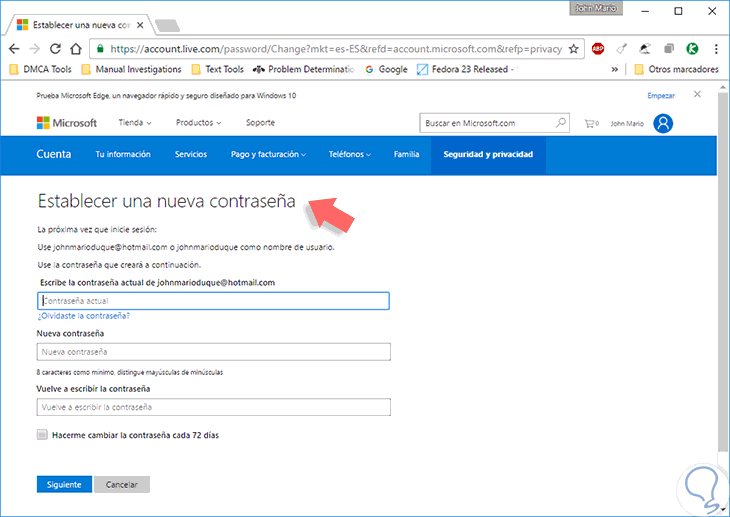Open the Problem Determination bookmark
The image size is (730, 517).
coord(304,69)
